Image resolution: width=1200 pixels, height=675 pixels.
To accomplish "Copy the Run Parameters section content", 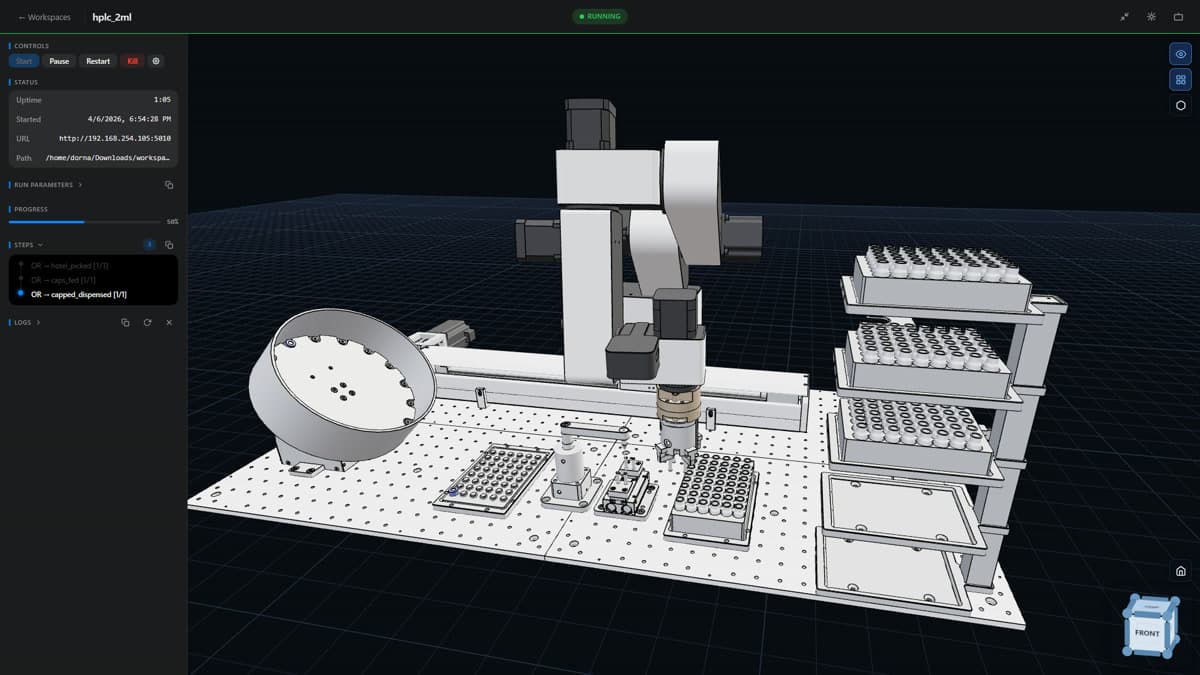I will click(169, 184).
